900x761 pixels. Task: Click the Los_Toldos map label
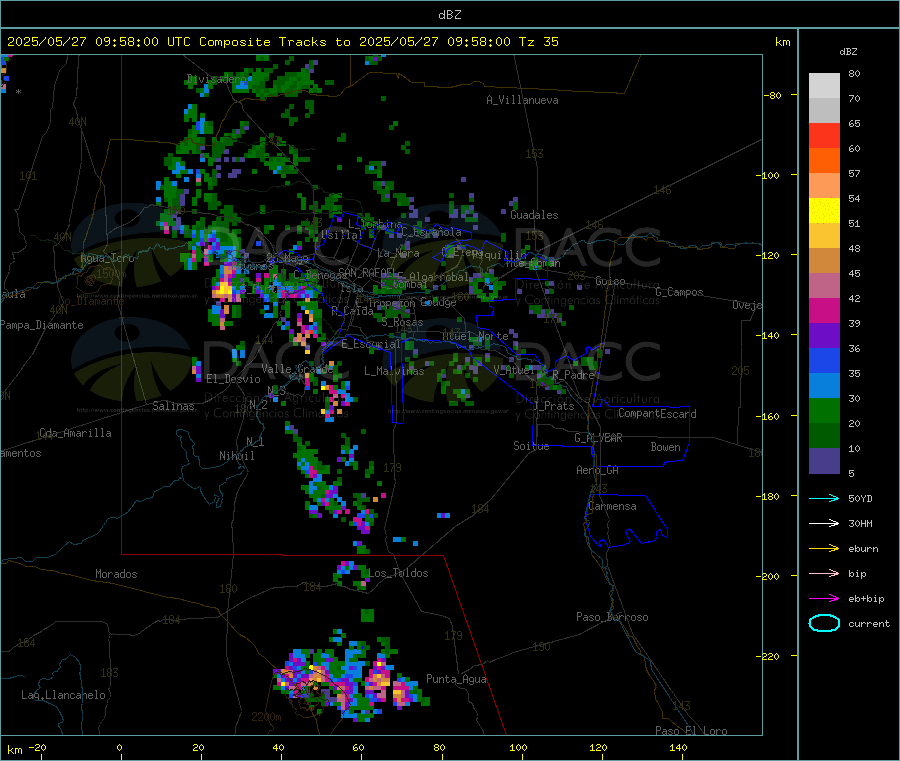398,573
